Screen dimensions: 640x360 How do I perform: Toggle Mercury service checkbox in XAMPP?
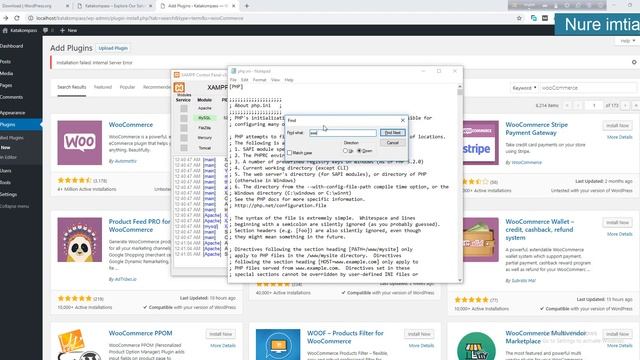[184, 138]
